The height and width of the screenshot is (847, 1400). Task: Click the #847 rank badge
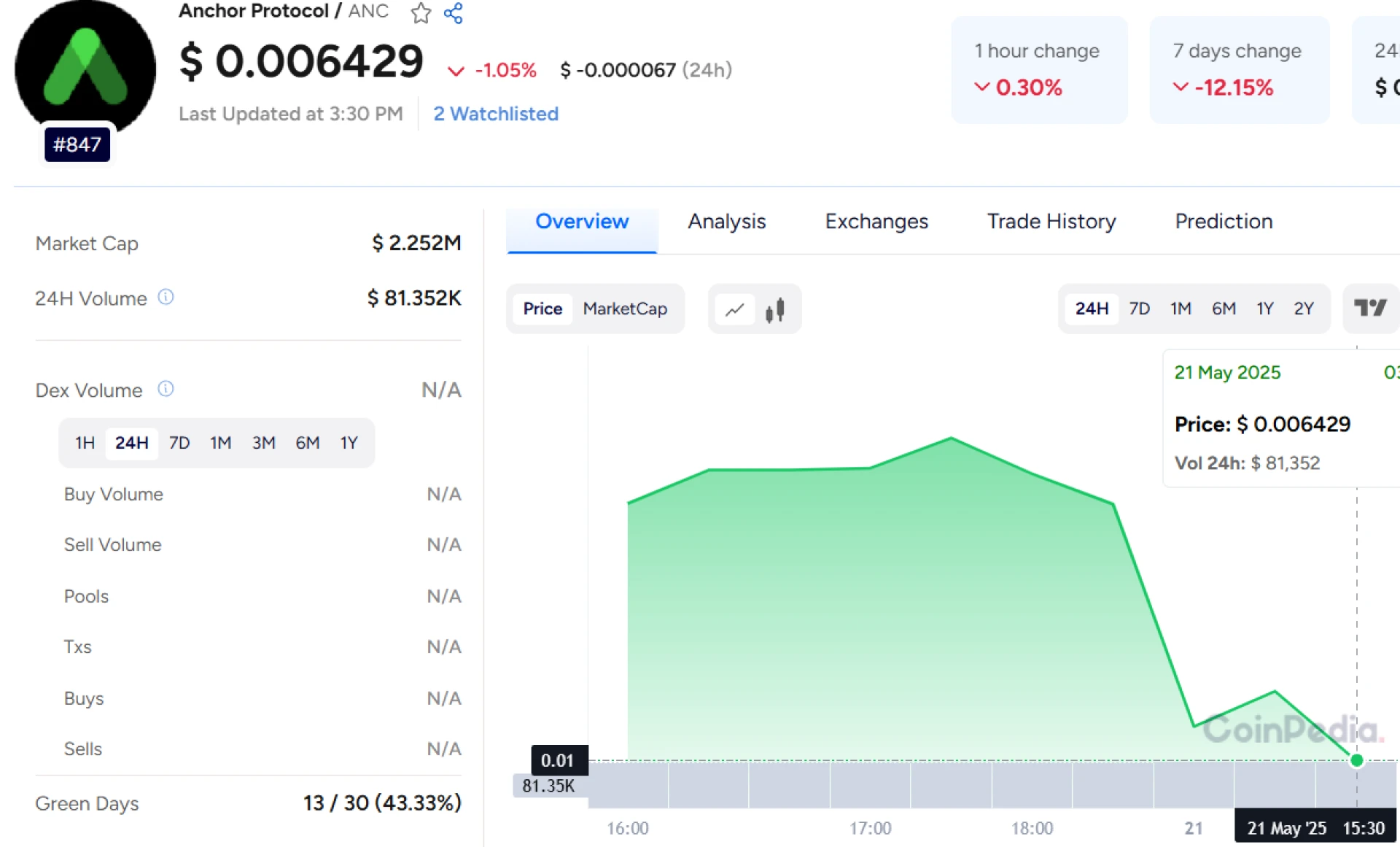(77, 144)
